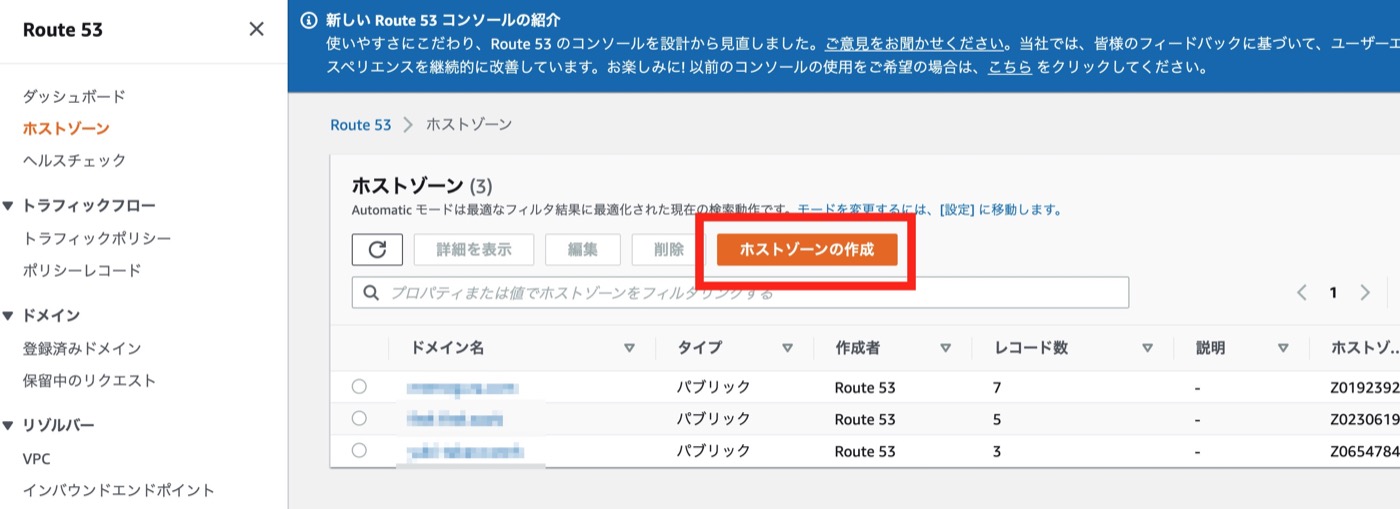Open トラフィックポリシー in sidebar
The height and width of the screenshot is (509, 1400).
coord(97,239)
